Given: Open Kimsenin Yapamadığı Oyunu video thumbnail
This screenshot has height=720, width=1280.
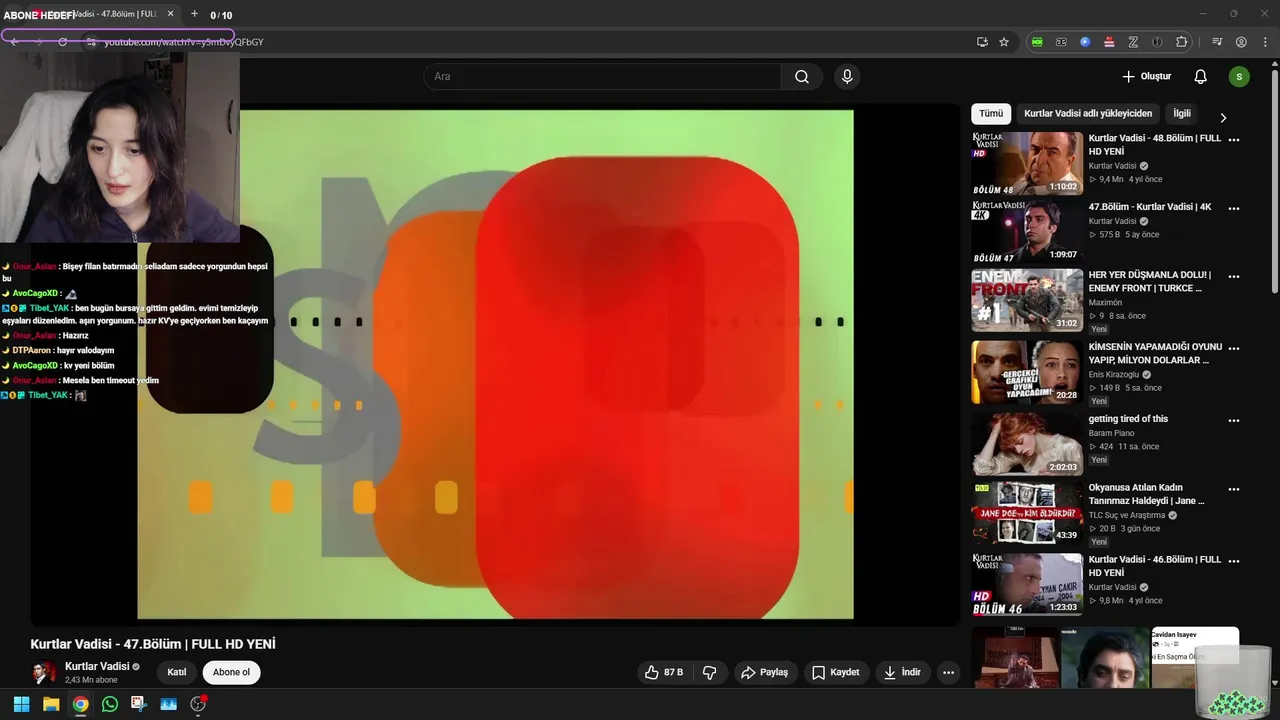Looking at the screenshot, I should (1027, 372).
